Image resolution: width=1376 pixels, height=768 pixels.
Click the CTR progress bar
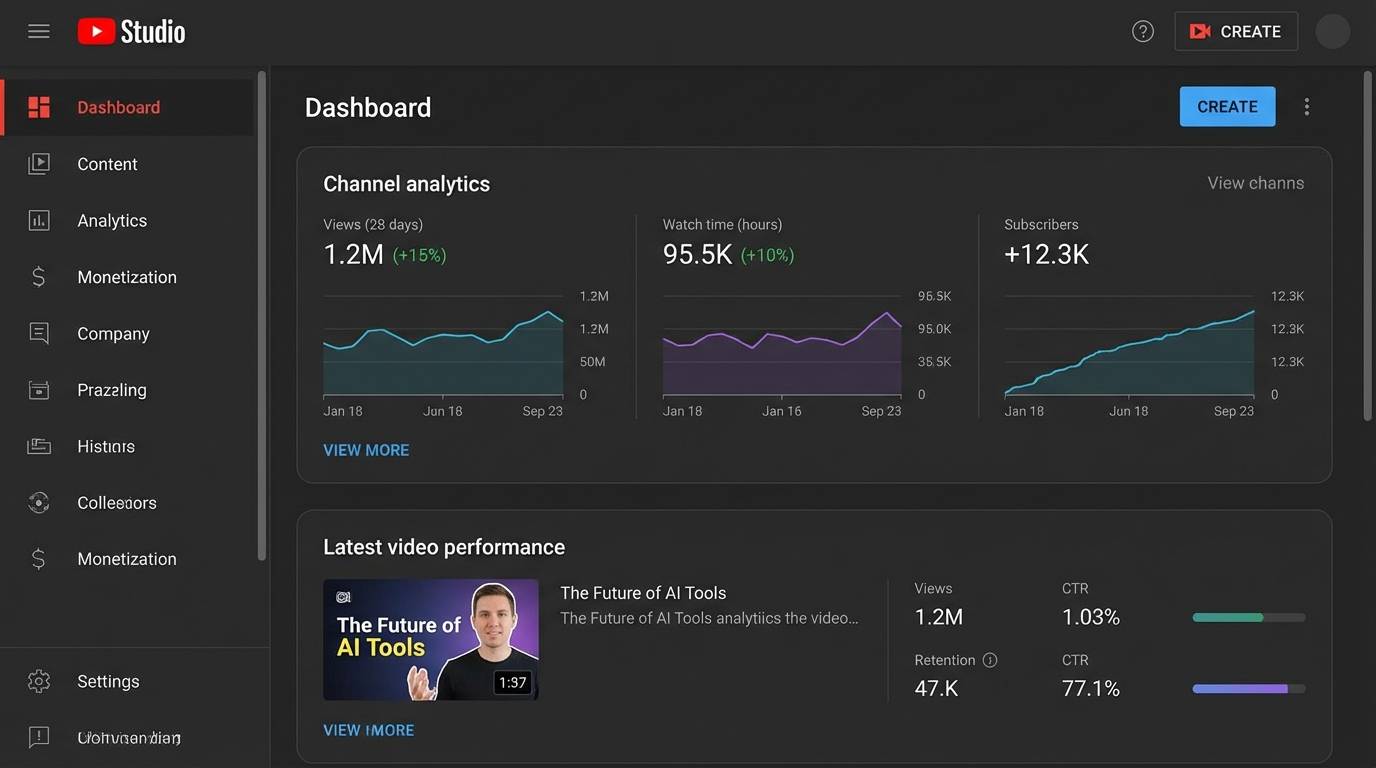1248,617
